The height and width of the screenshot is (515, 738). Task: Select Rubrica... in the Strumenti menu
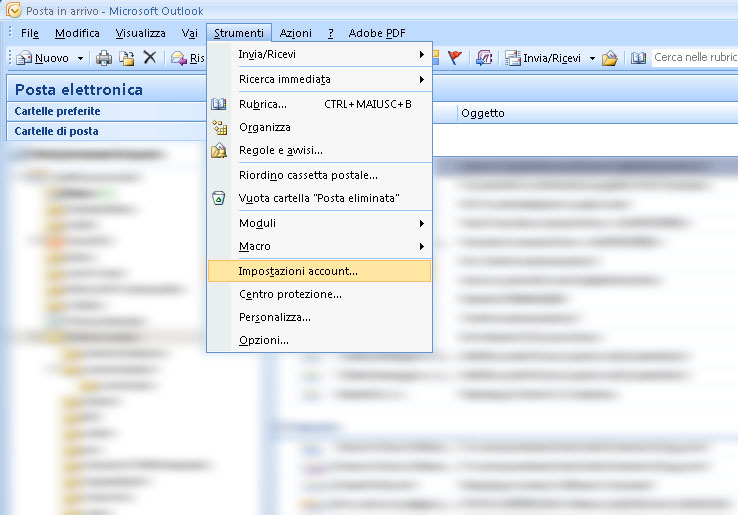click(x=320, y=104)
